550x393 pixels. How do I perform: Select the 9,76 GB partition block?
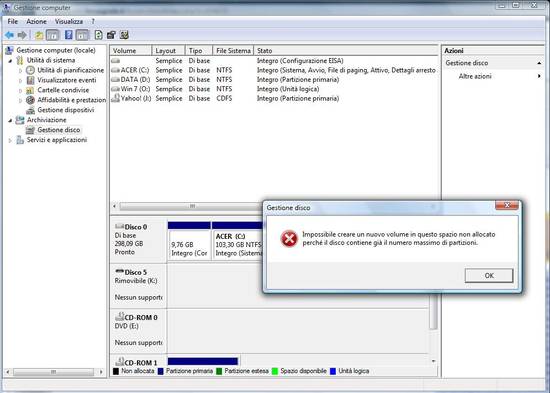tap(189, 241)
